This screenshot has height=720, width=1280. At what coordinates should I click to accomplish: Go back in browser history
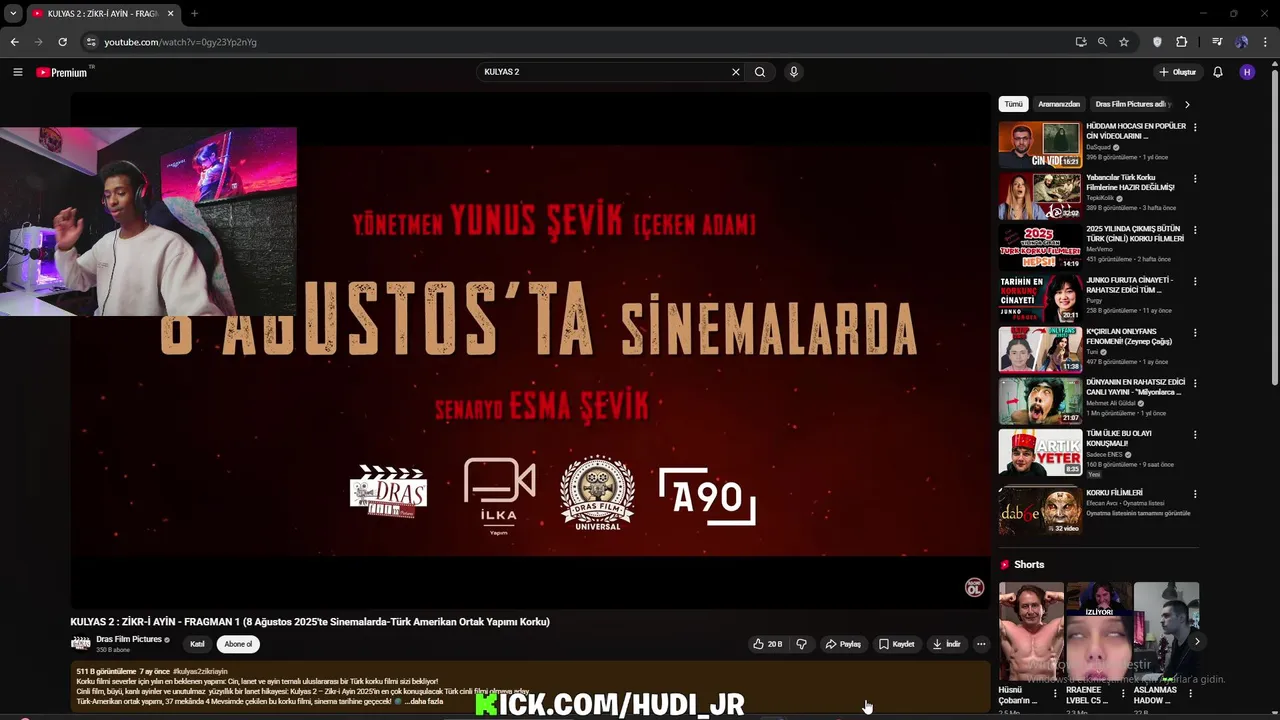point(14,42)
